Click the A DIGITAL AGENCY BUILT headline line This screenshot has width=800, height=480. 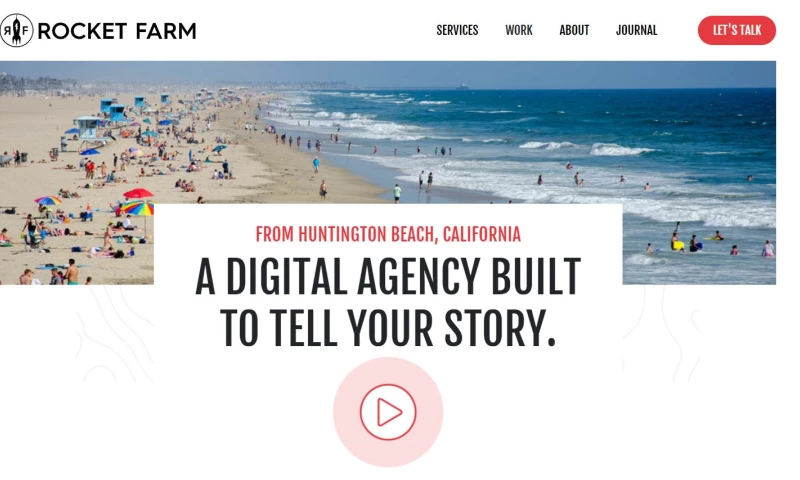[388, 276]
